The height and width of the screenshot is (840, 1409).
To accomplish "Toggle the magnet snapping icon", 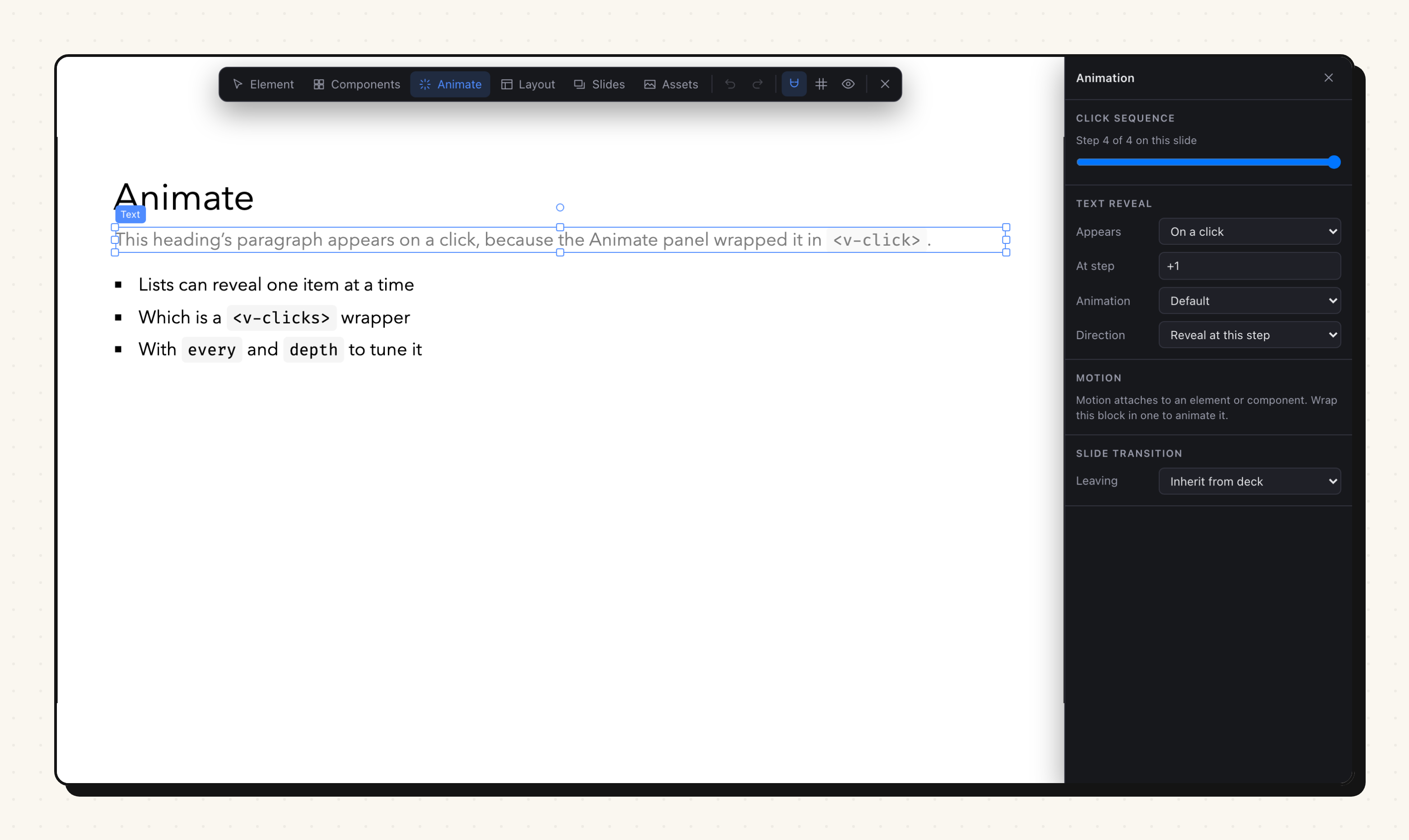I will click(794, 84).
